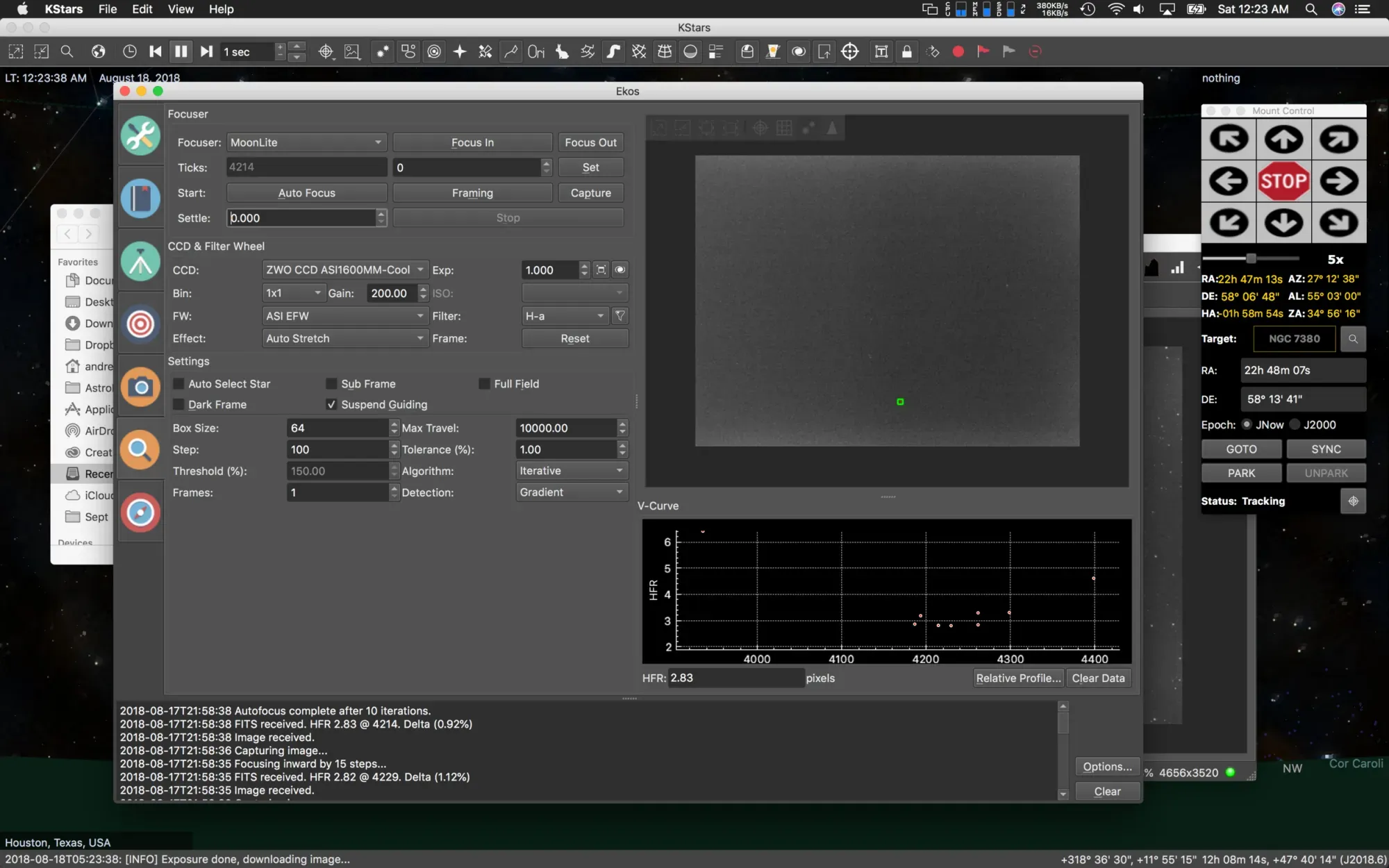Slew mount north with up arrow

[1283, 140]
